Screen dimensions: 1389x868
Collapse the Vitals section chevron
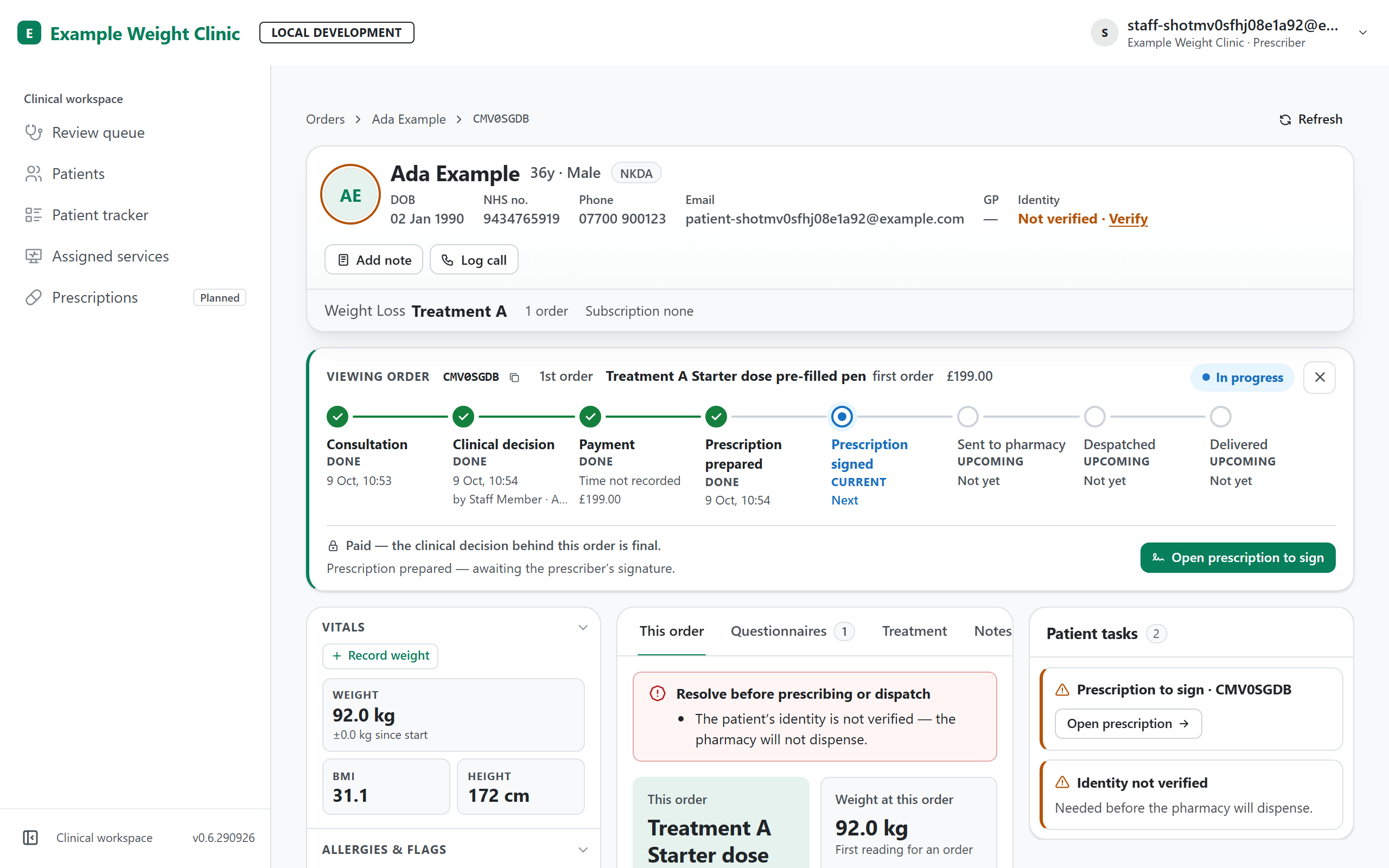point(583,628)
